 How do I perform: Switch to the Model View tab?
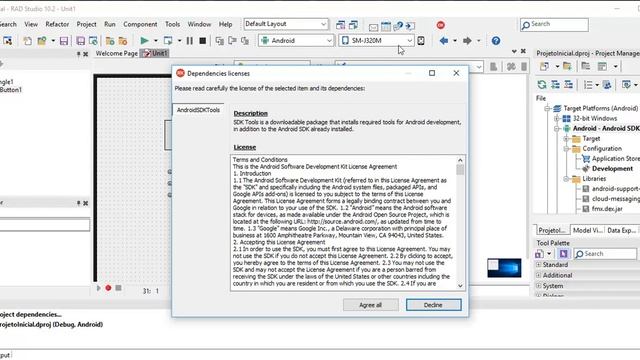[587, 230]
